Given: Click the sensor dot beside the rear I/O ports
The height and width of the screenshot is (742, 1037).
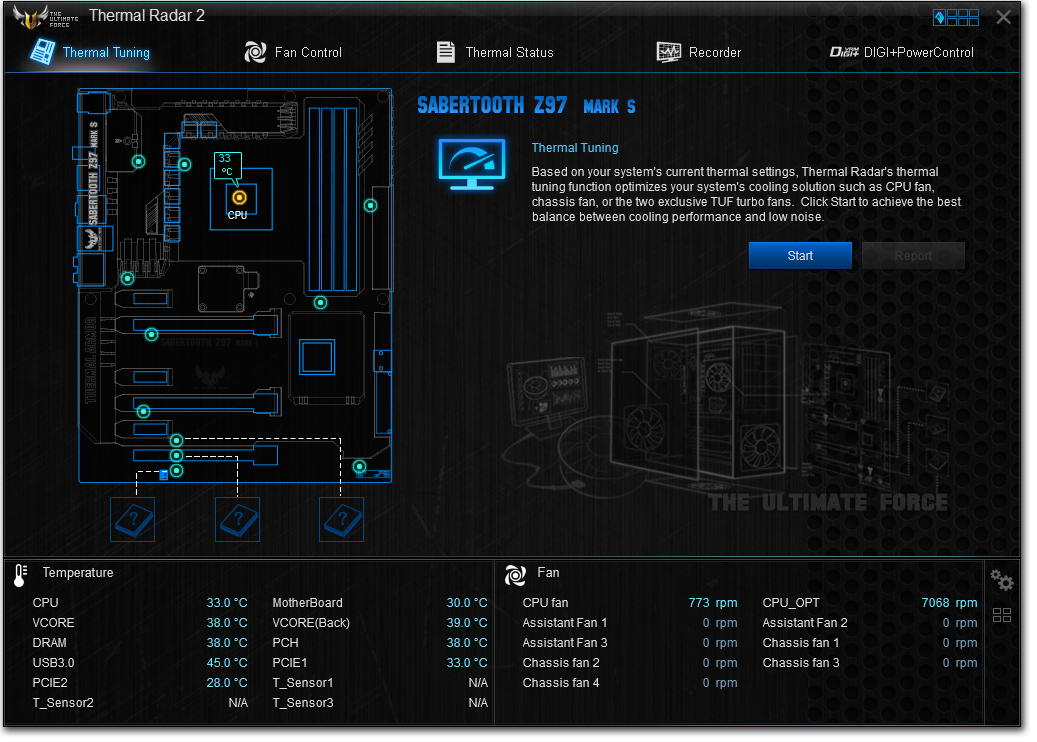Looking at the screenshot, I should [x=138, y=161].
